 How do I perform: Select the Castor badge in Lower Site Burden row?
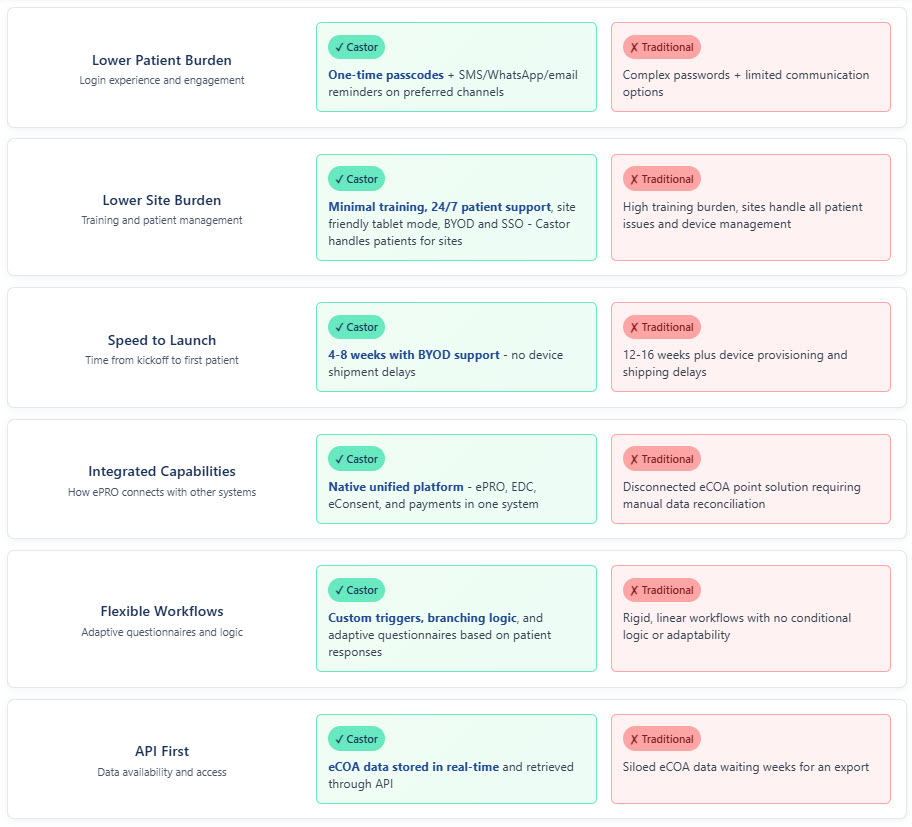356,179
